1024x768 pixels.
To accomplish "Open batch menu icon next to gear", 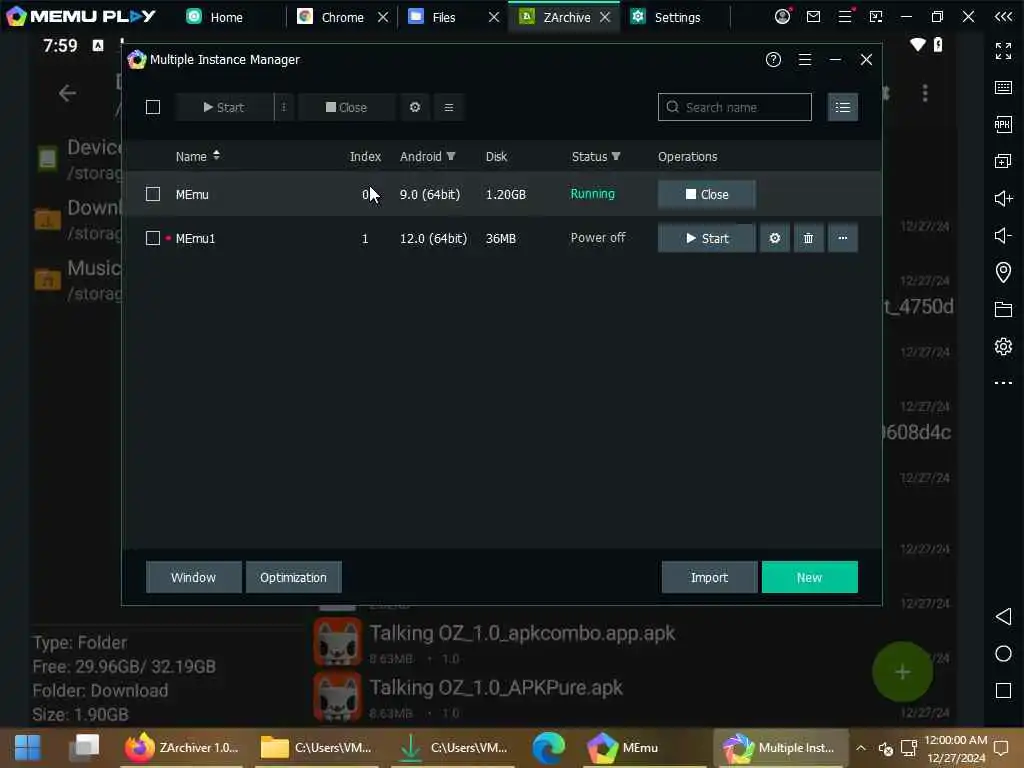I will [449, 107].
